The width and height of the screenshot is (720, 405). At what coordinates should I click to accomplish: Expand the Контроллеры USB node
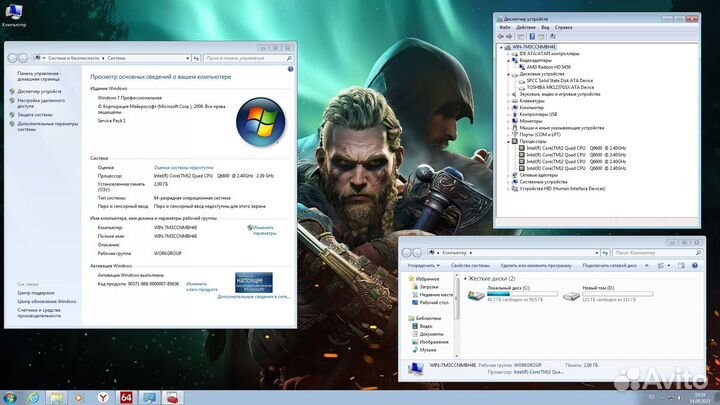[x=508, y=114]
